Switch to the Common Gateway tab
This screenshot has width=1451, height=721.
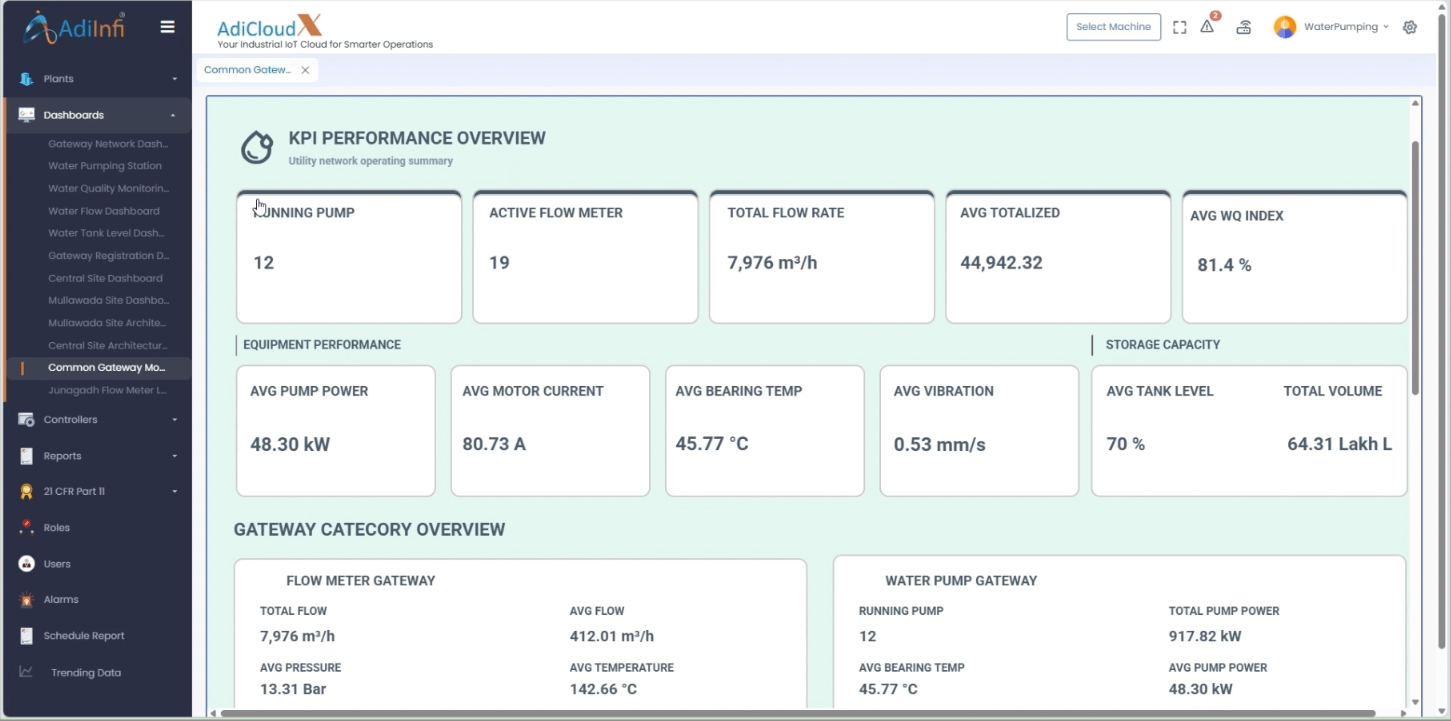pyautogui.click(x=247, y=70)
